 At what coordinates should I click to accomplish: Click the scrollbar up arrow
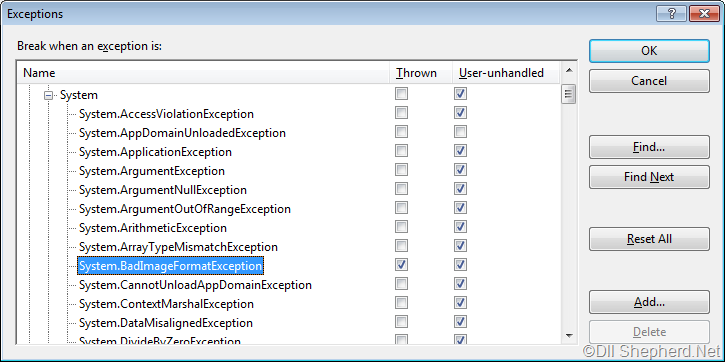tap(569, 71)
